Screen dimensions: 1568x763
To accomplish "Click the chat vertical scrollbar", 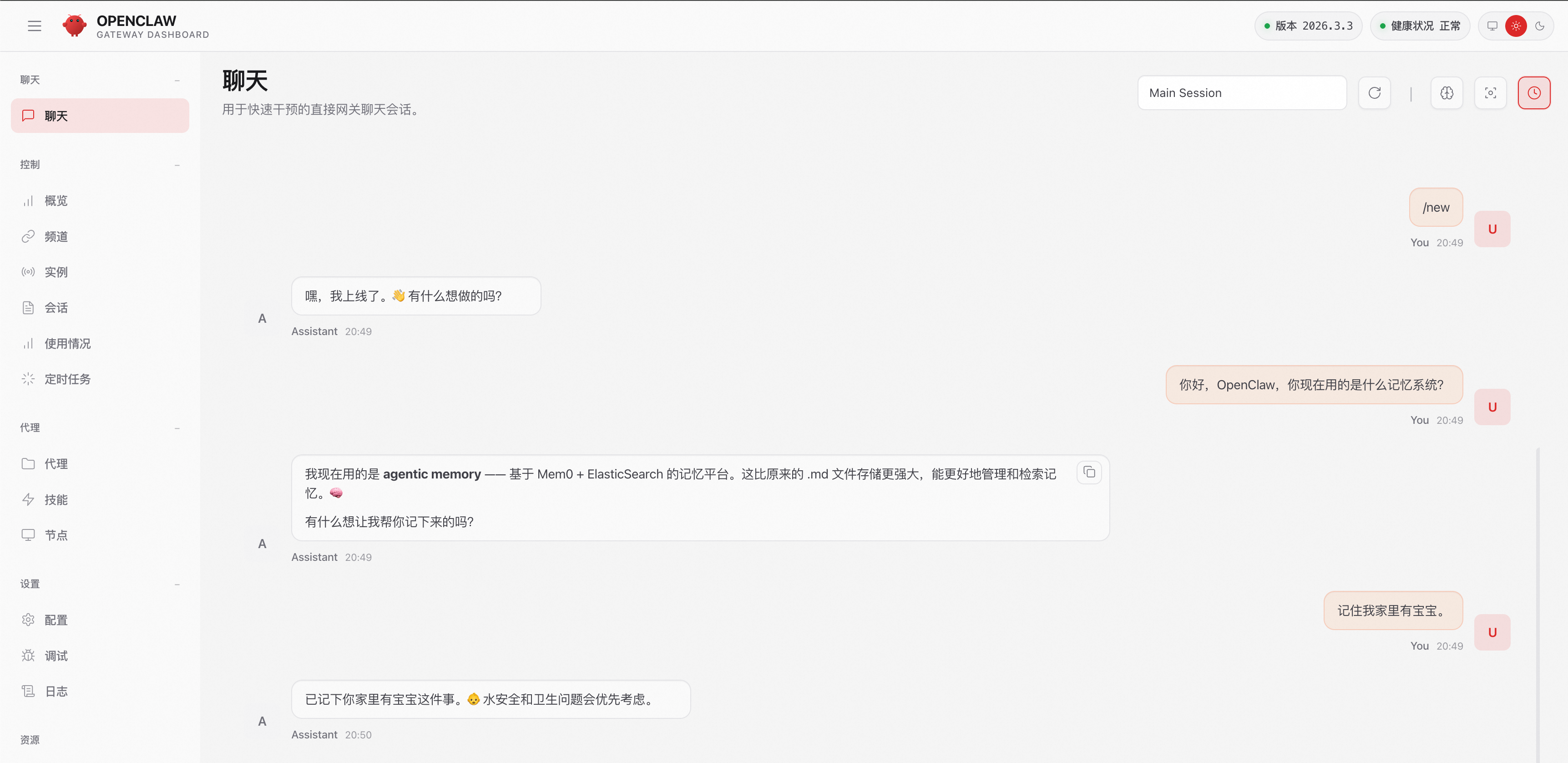I will pyautogui.click(x=1538, y=603).
